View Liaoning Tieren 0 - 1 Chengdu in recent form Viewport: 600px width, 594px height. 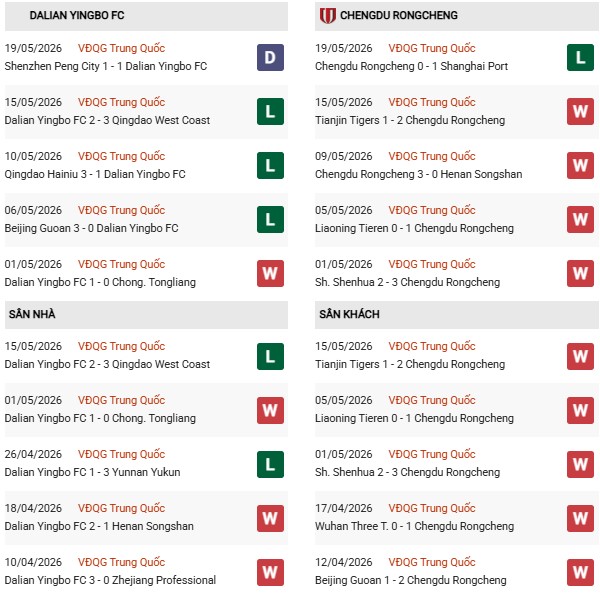414,228
